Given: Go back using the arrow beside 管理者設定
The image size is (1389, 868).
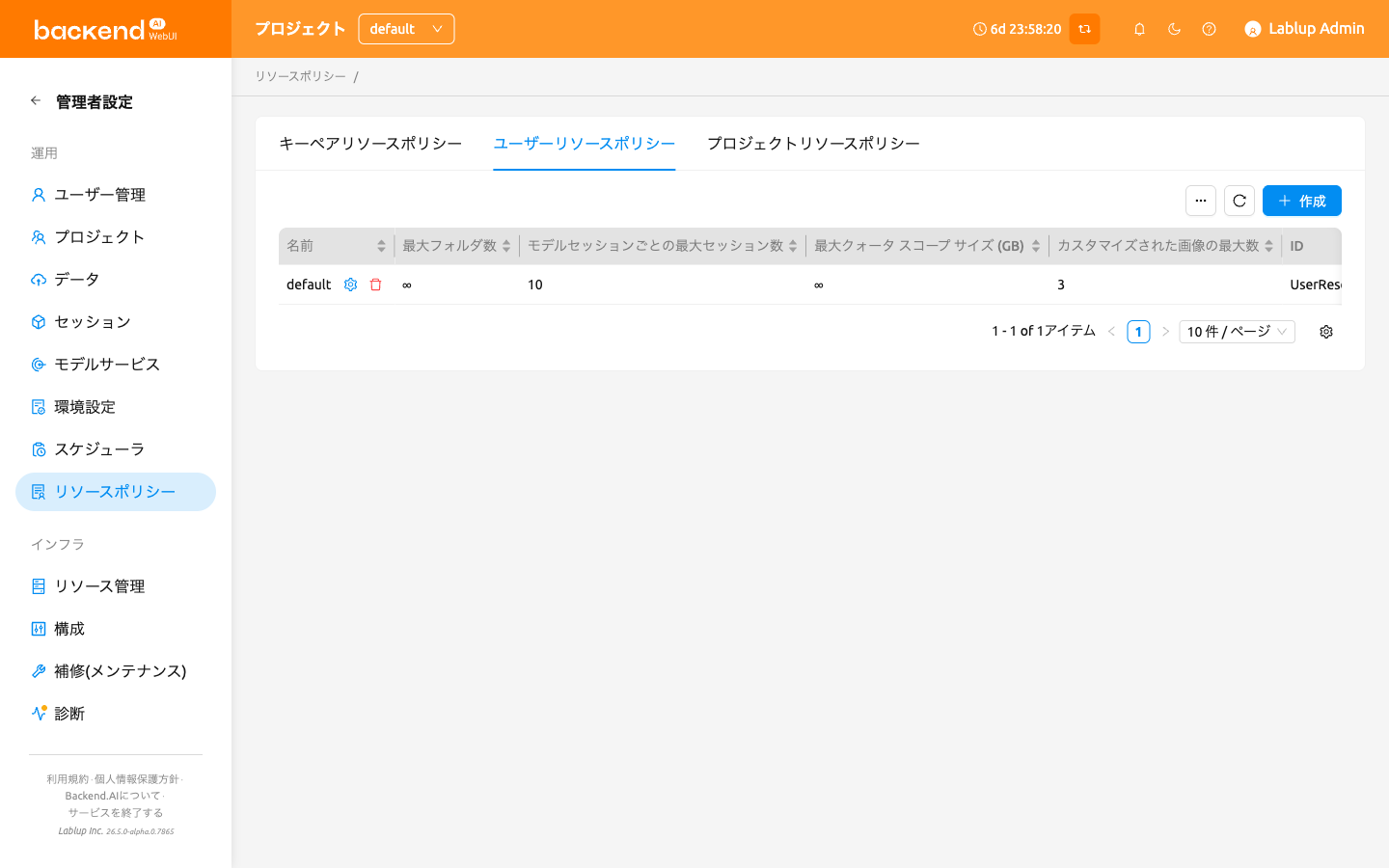Looking at the screenshot, I should tap(36, 101).
